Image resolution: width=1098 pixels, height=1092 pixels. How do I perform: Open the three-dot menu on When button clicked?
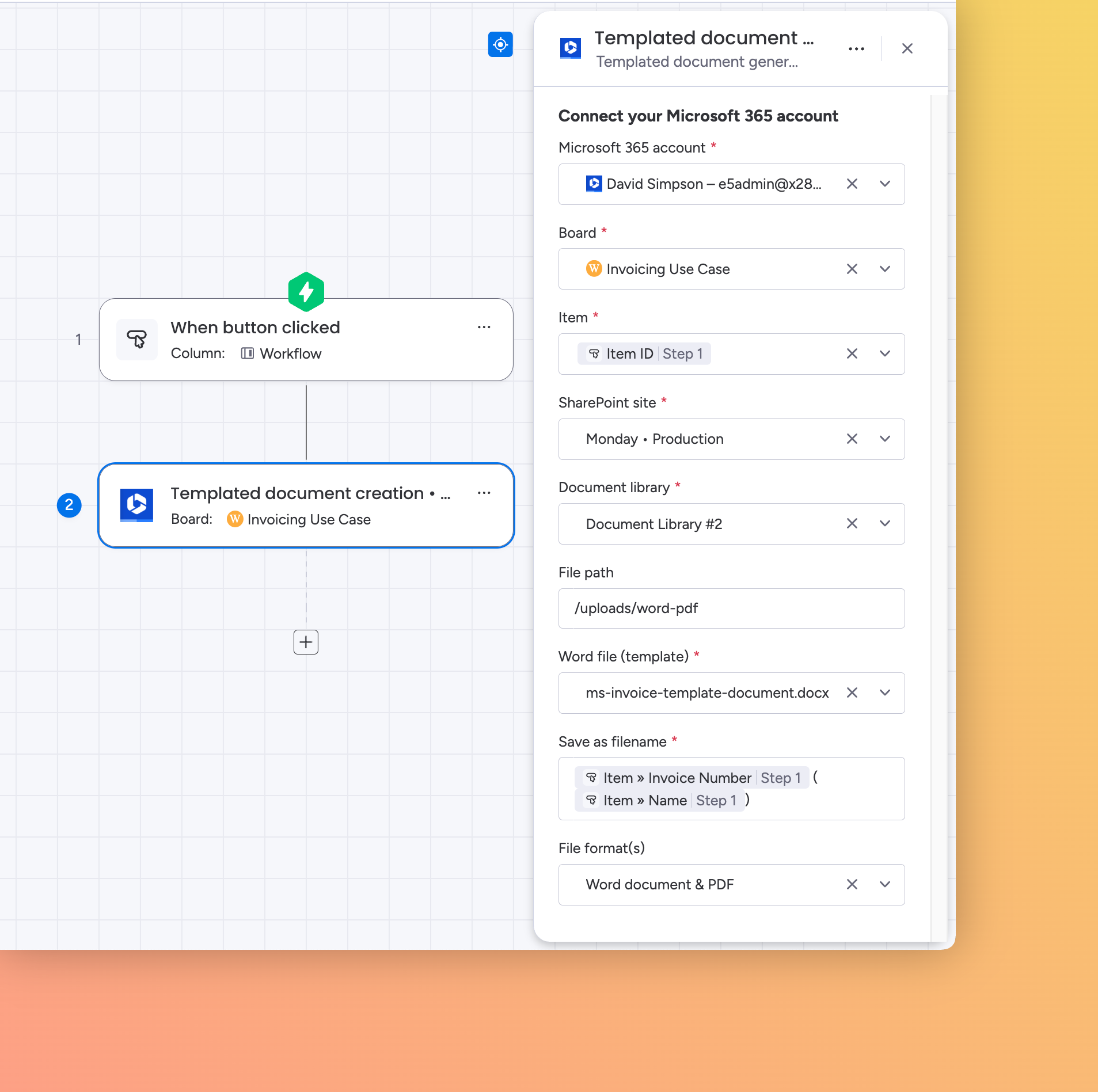point(484,327)
